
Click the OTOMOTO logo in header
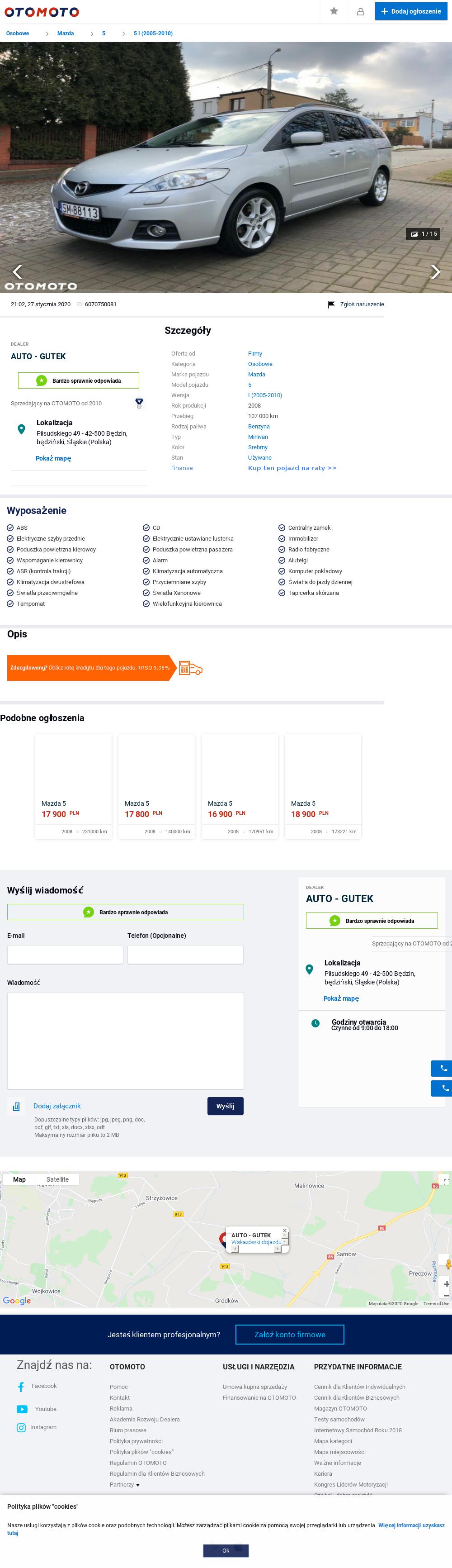click(42, 12)
